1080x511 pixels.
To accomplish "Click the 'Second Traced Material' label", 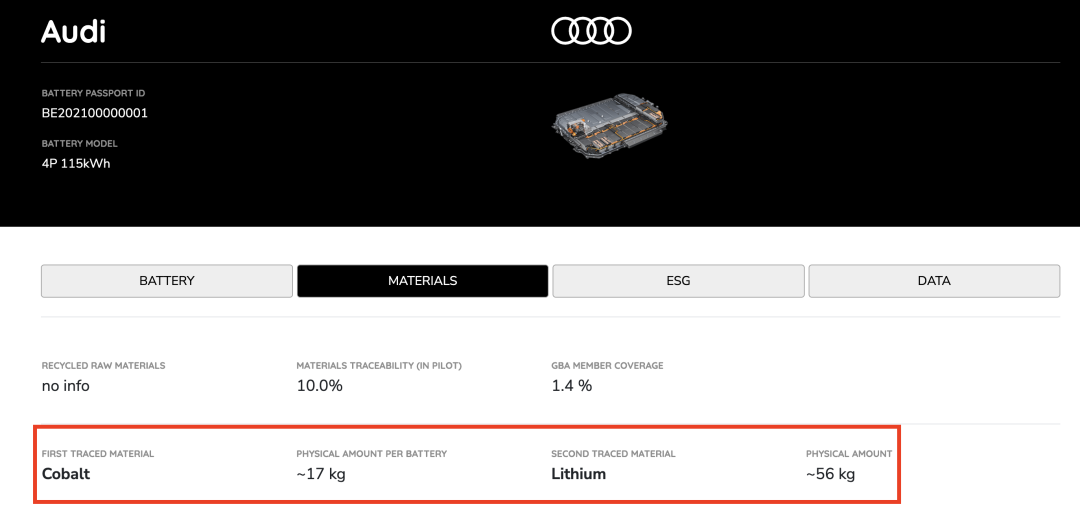I will [x=613, y=454].
